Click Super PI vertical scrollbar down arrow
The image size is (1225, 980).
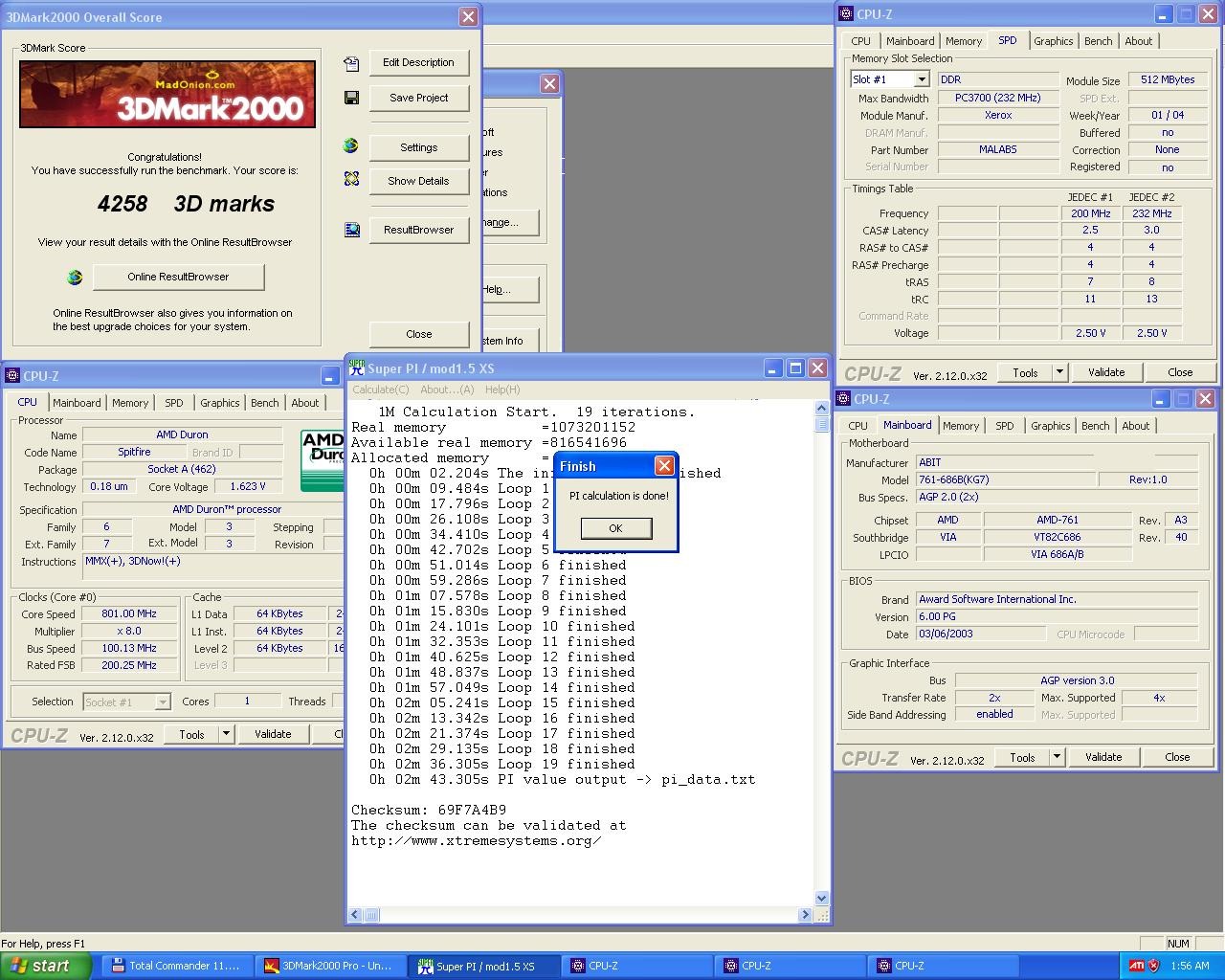[x=821, y=898]
